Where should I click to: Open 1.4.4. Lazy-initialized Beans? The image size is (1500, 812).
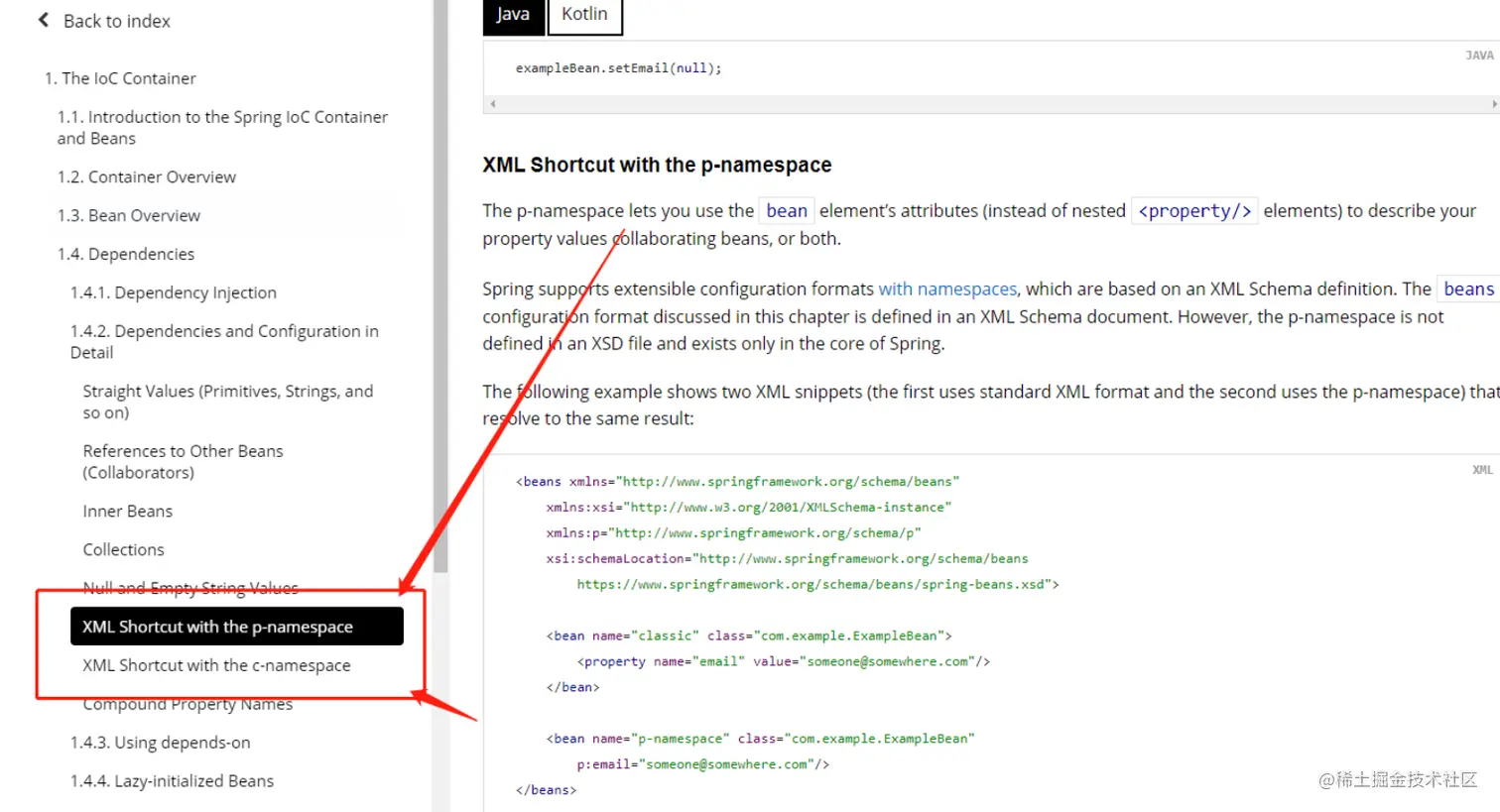173,781
